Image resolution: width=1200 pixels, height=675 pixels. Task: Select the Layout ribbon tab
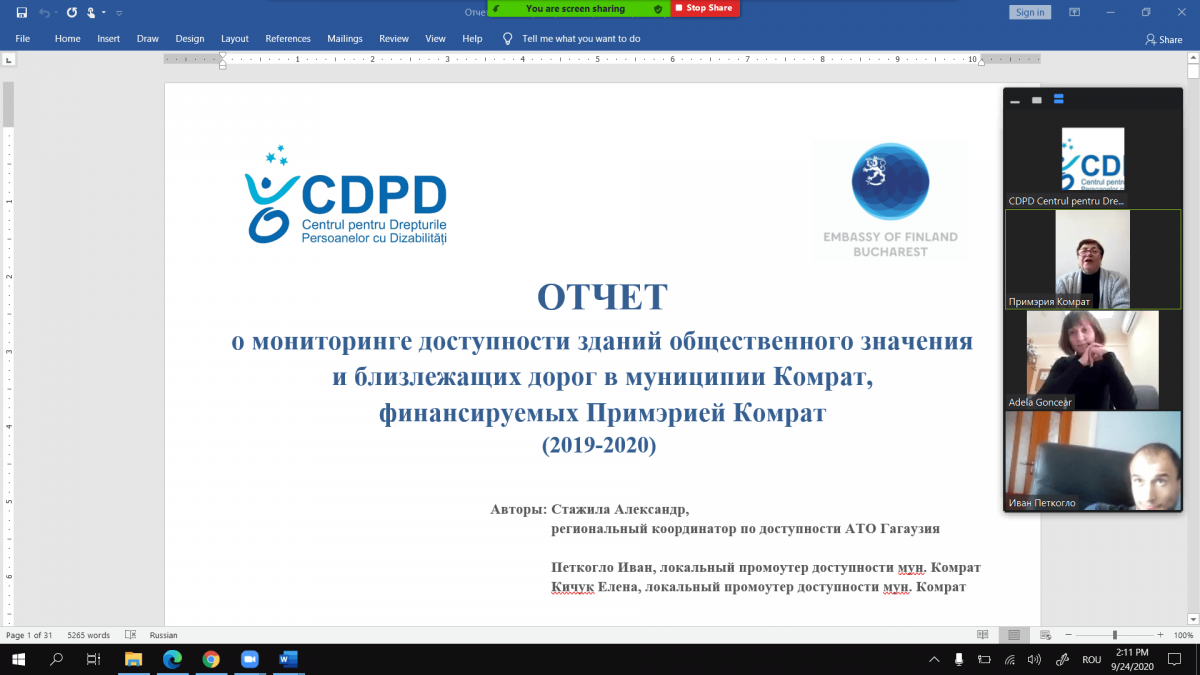tap(235, 39)
